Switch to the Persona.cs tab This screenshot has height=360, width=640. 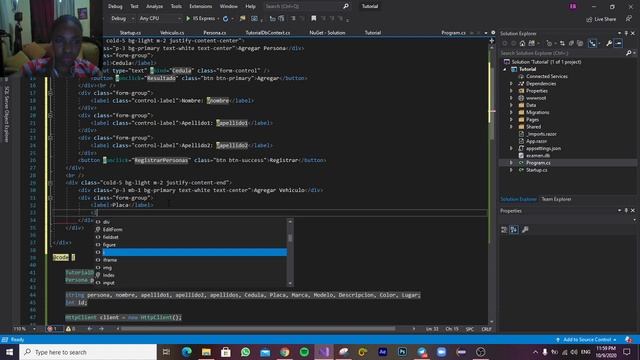pos(214,33)
